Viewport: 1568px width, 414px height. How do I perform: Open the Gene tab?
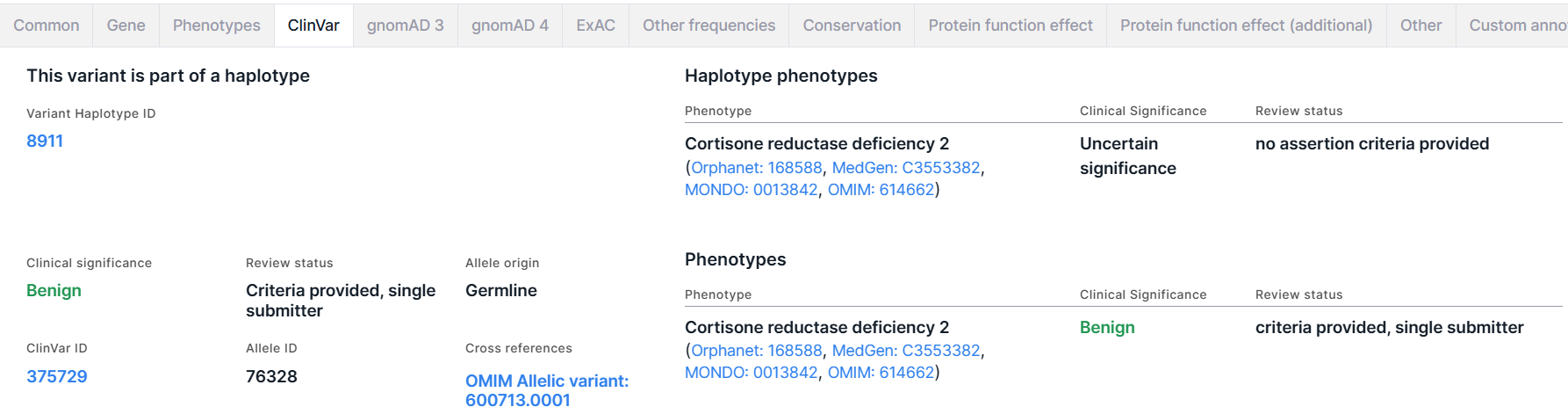pyautogui.click(x=126, y=25)
